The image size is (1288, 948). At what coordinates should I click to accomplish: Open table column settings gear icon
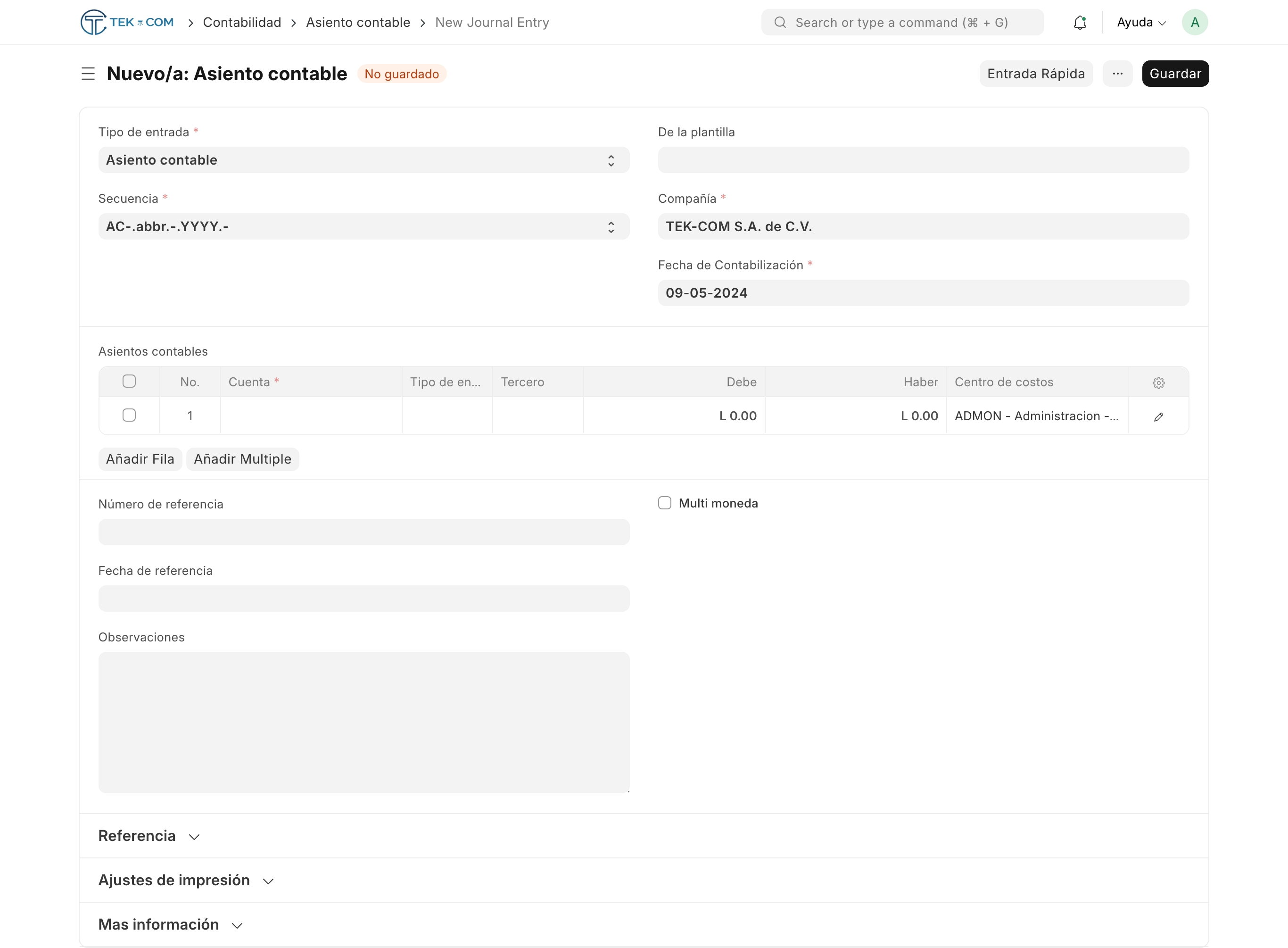[x=1158, y=383]
